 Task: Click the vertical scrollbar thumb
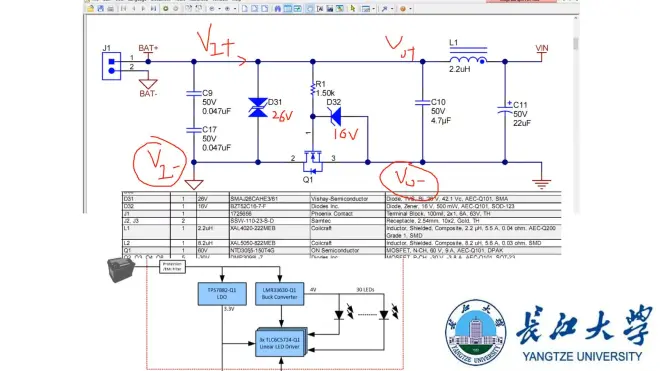(x=575, y=44)
